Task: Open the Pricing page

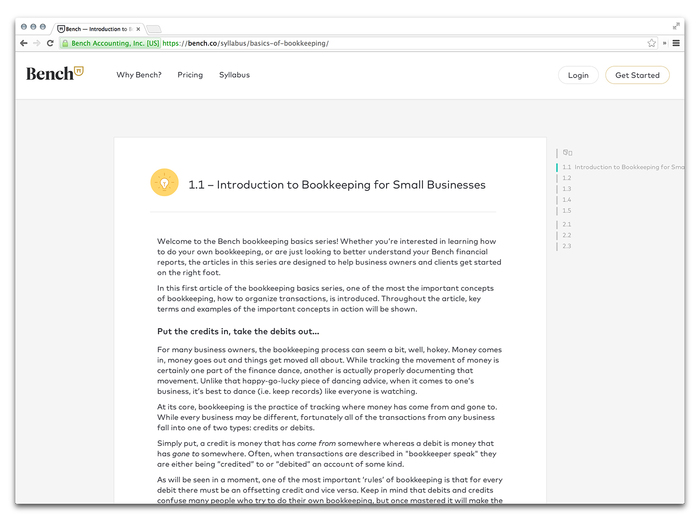Action: [190, 75]
